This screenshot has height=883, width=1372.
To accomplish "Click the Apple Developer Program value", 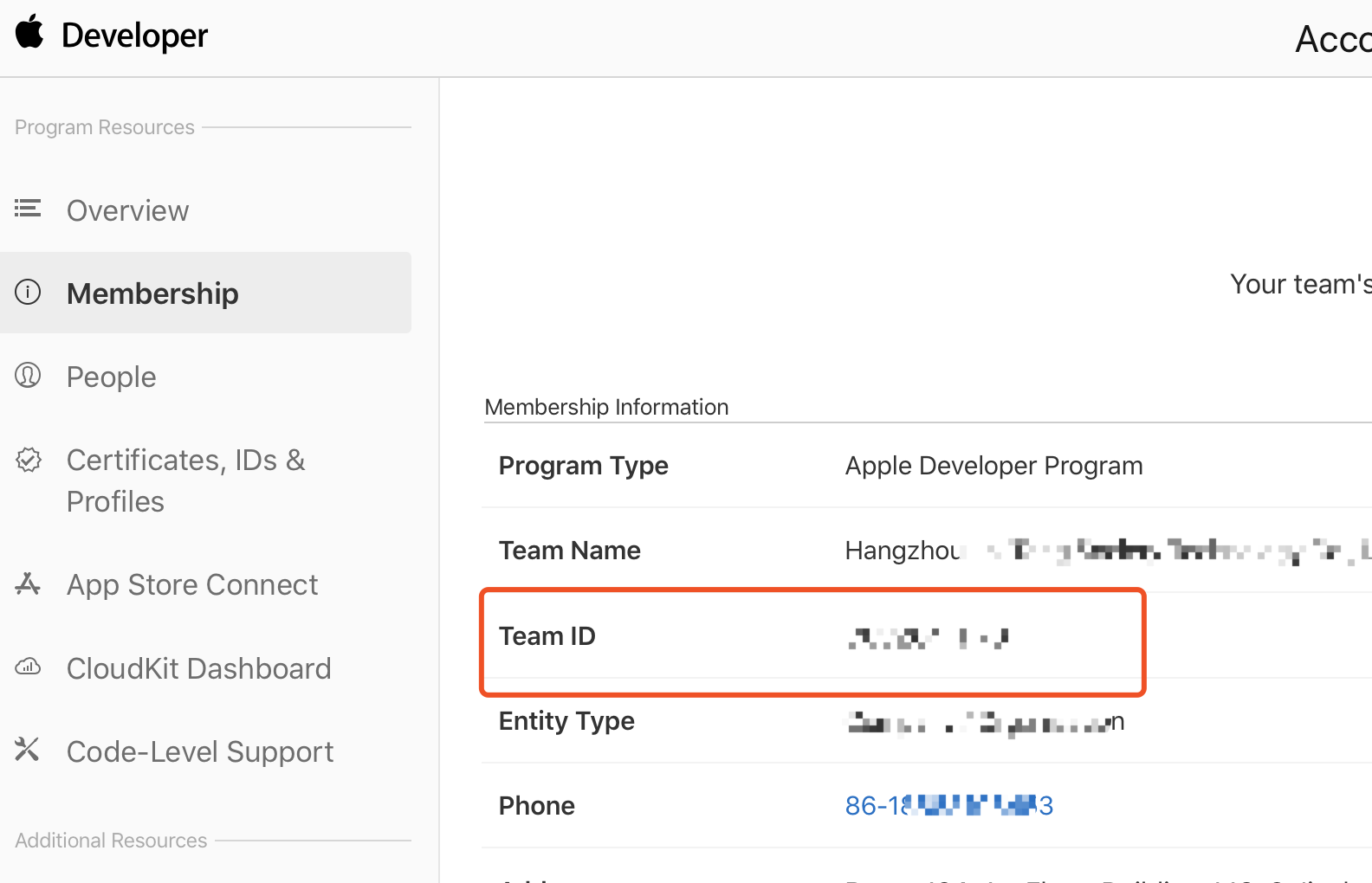I will click(x=994, y=466).
